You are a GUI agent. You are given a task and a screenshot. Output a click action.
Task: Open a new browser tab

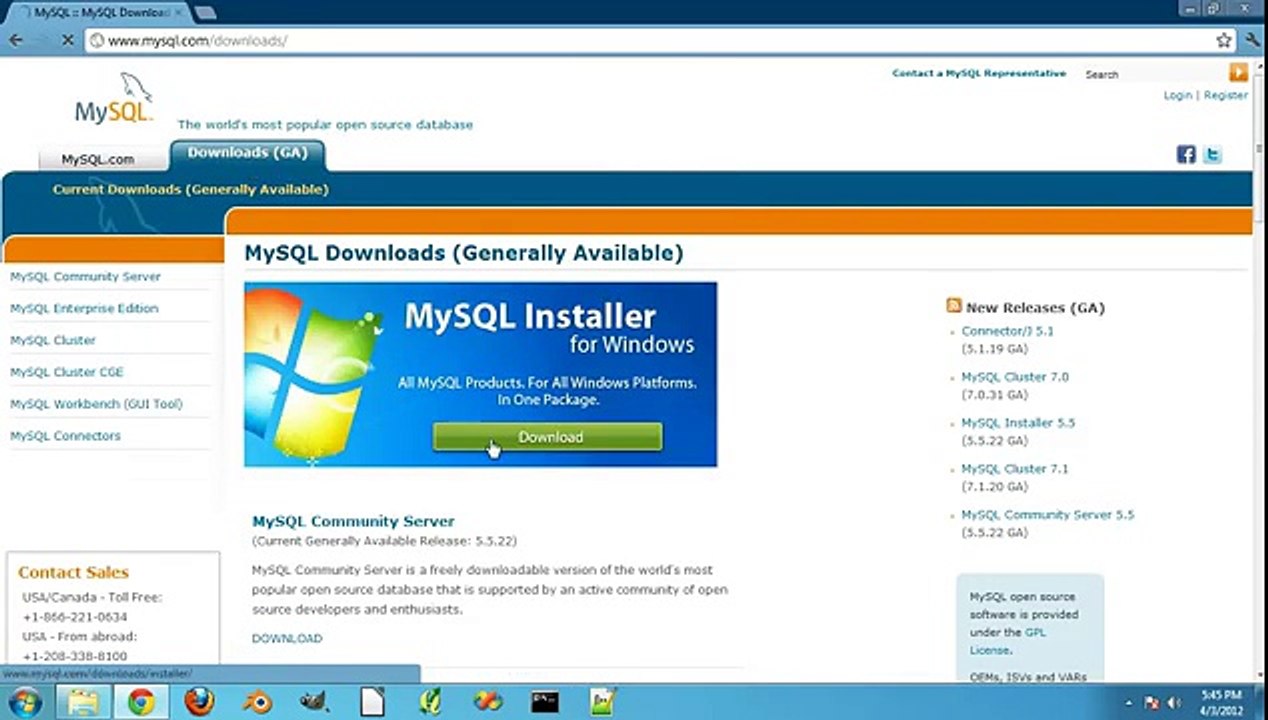point(205,13)
